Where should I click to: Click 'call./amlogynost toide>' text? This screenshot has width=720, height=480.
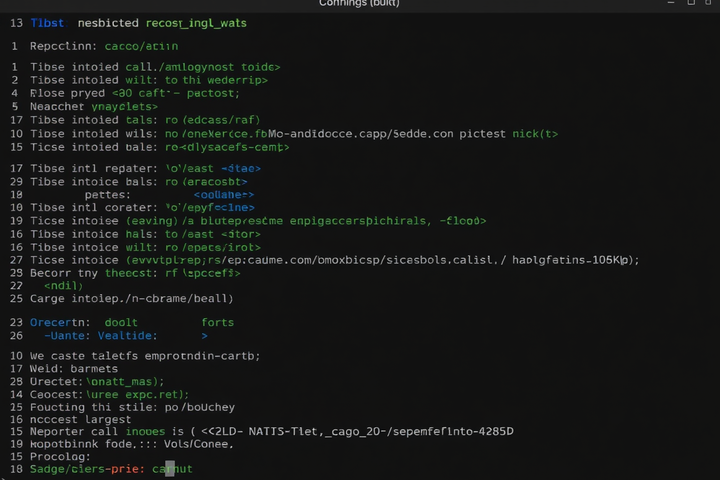point(202,67)
